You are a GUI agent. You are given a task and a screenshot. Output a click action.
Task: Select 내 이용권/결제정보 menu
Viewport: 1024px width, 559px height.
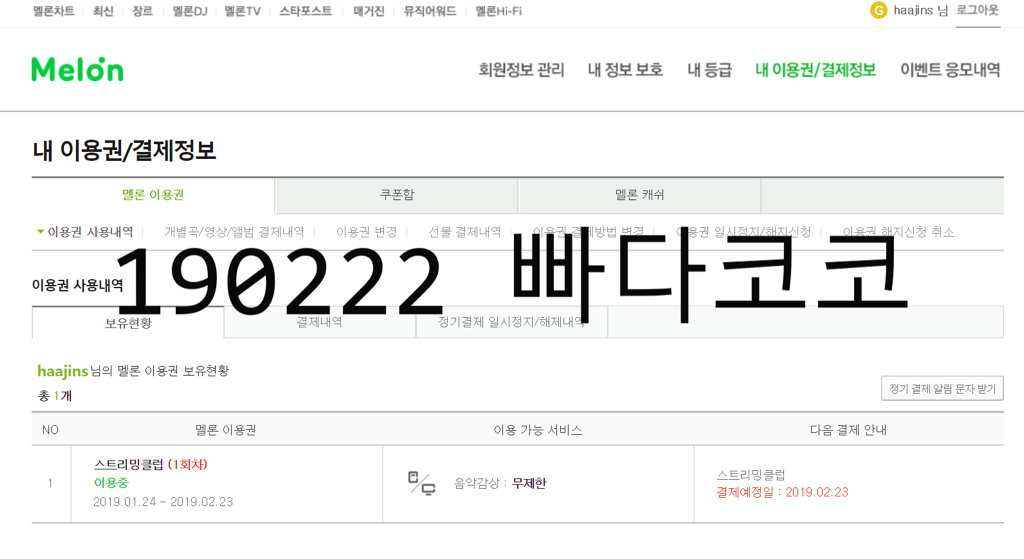[815, 70]
